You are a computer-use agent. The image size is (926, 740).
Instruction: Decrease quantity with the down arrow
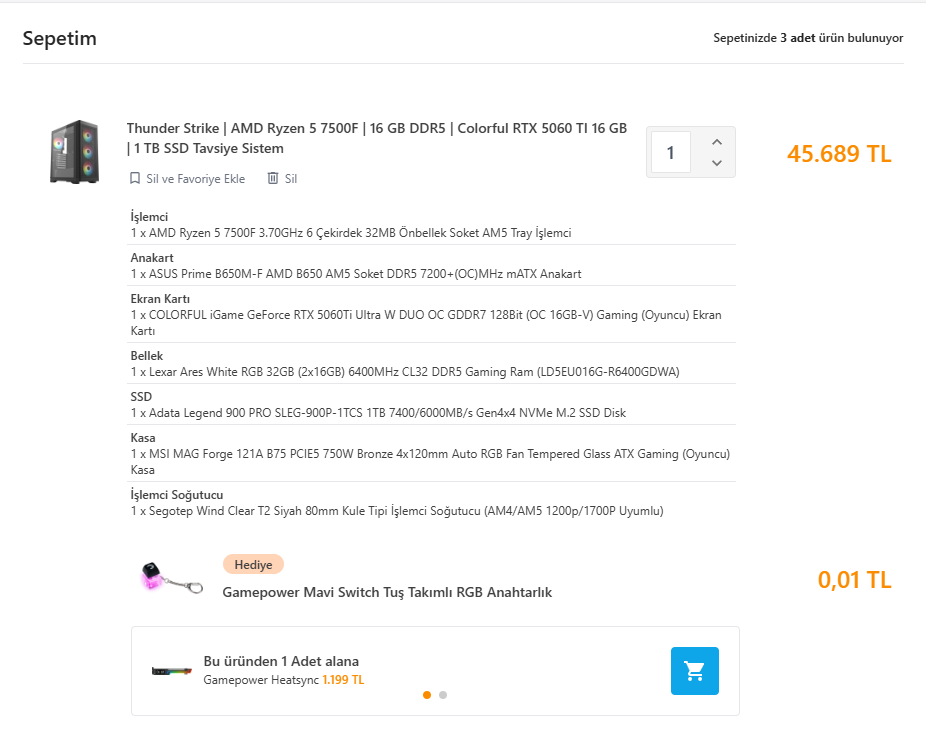pyautogui.click(x=717, y=163)
